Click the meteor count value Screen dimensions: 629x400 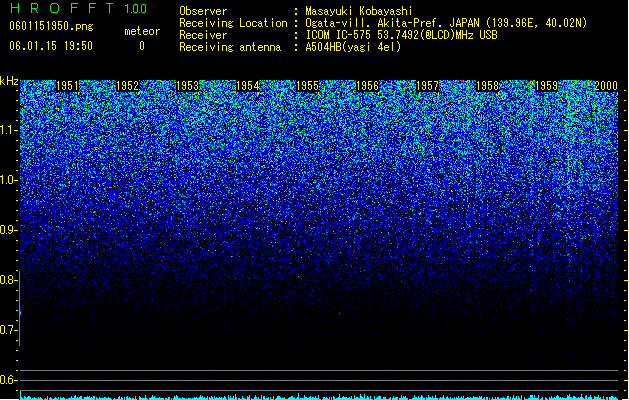[x=142, y=46]
